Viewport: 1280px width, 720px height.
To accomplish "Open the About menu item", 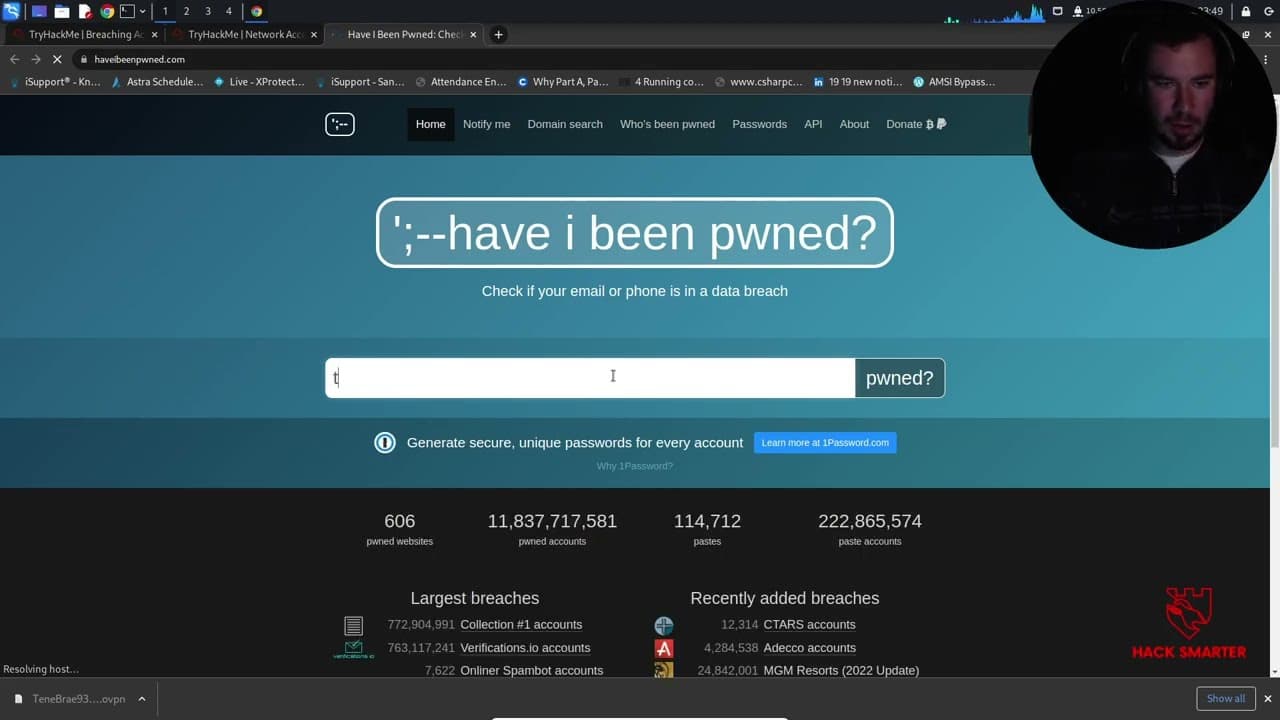I will [x=854, y=124].
